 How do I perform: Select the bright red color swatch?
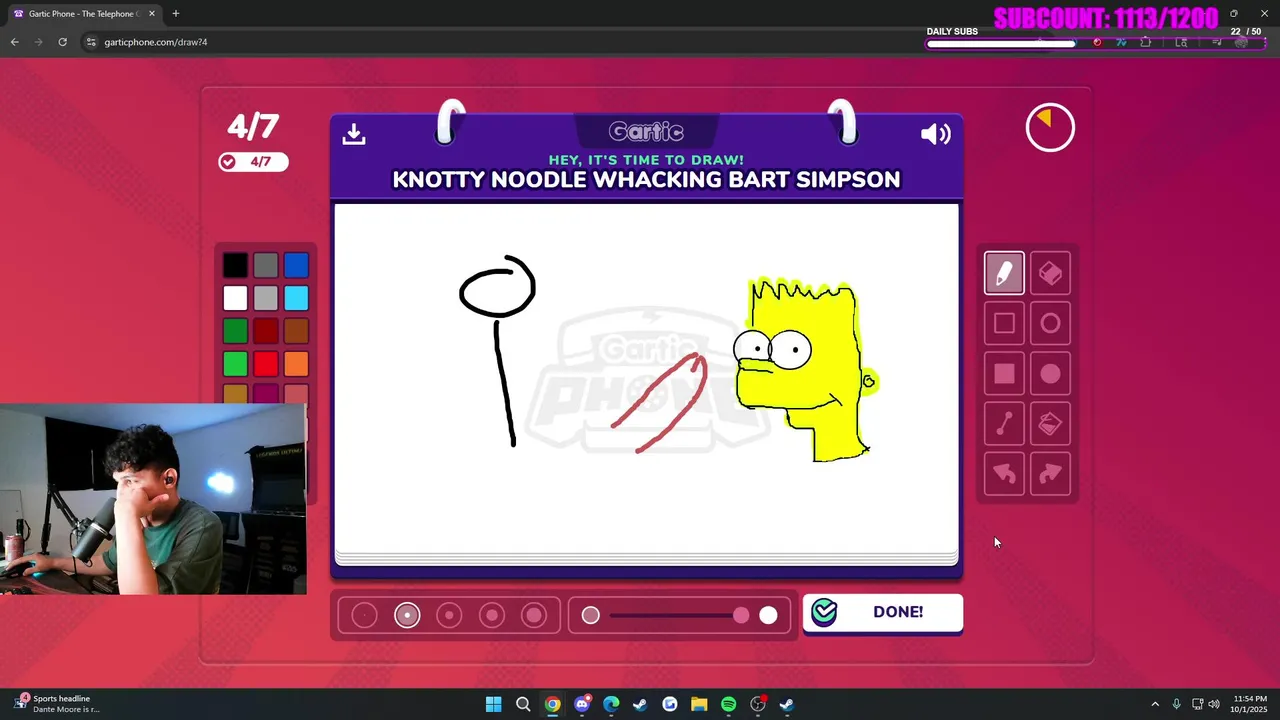pos(265,364)
